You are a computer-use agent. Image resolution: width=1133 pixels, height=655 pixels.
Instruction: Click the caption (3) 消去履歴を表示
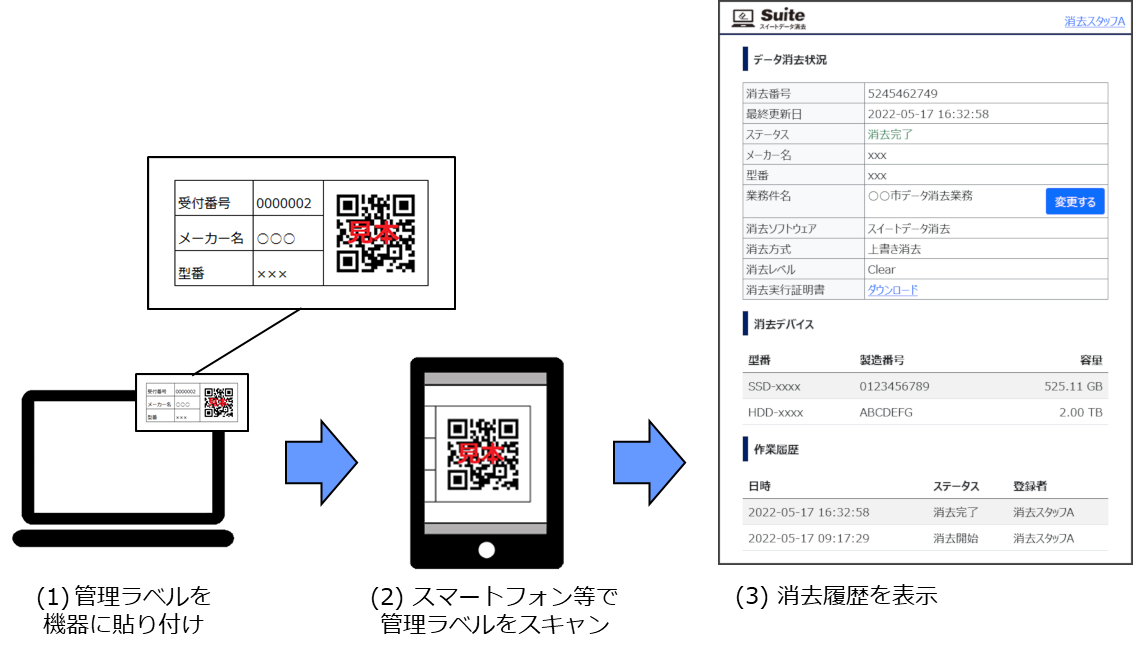click(836, 595)
